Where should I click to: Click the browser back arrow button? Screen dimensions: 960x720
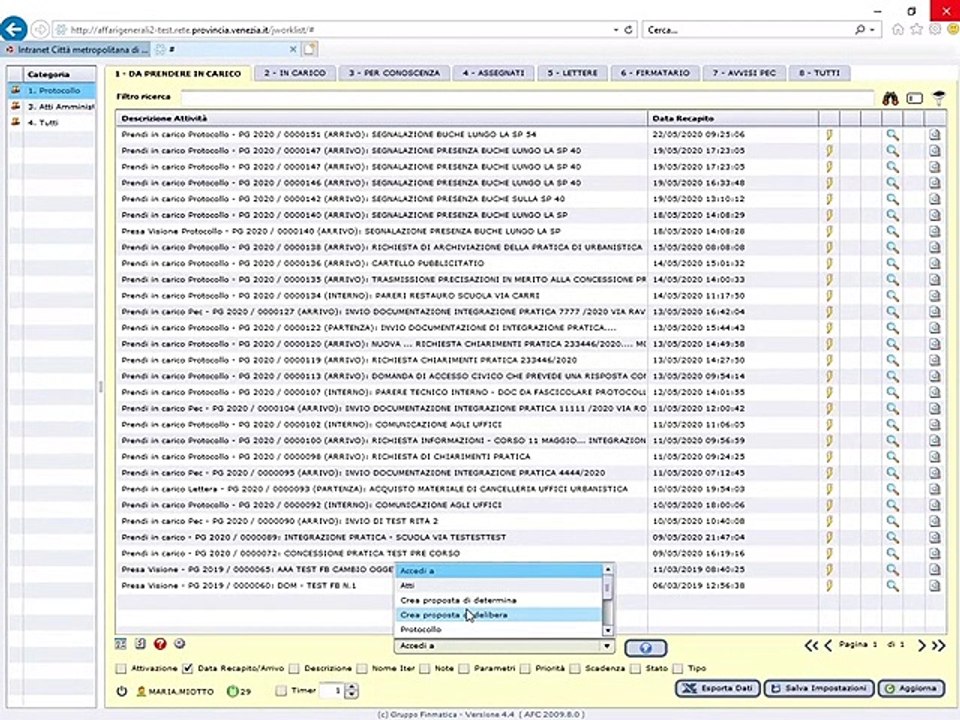click(x=13, y=29)
